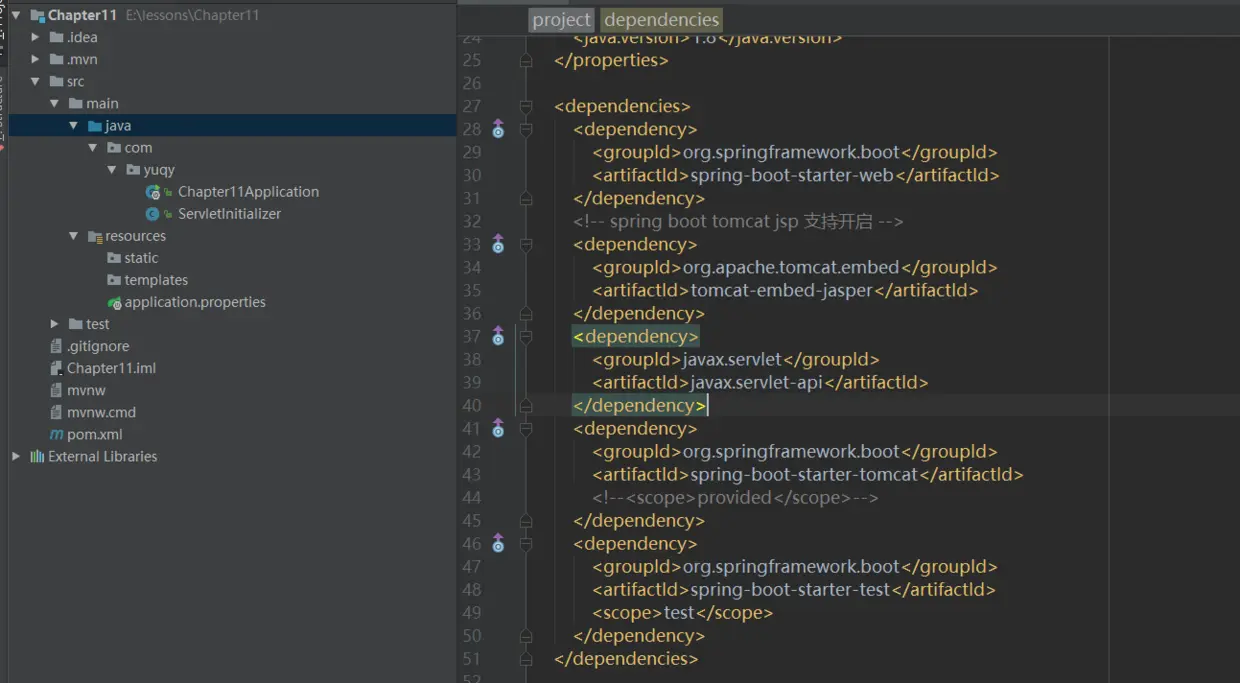Click fold end marker at line 51
The height and width of the screenshot is (683, 1240).
tap(526, 658)
